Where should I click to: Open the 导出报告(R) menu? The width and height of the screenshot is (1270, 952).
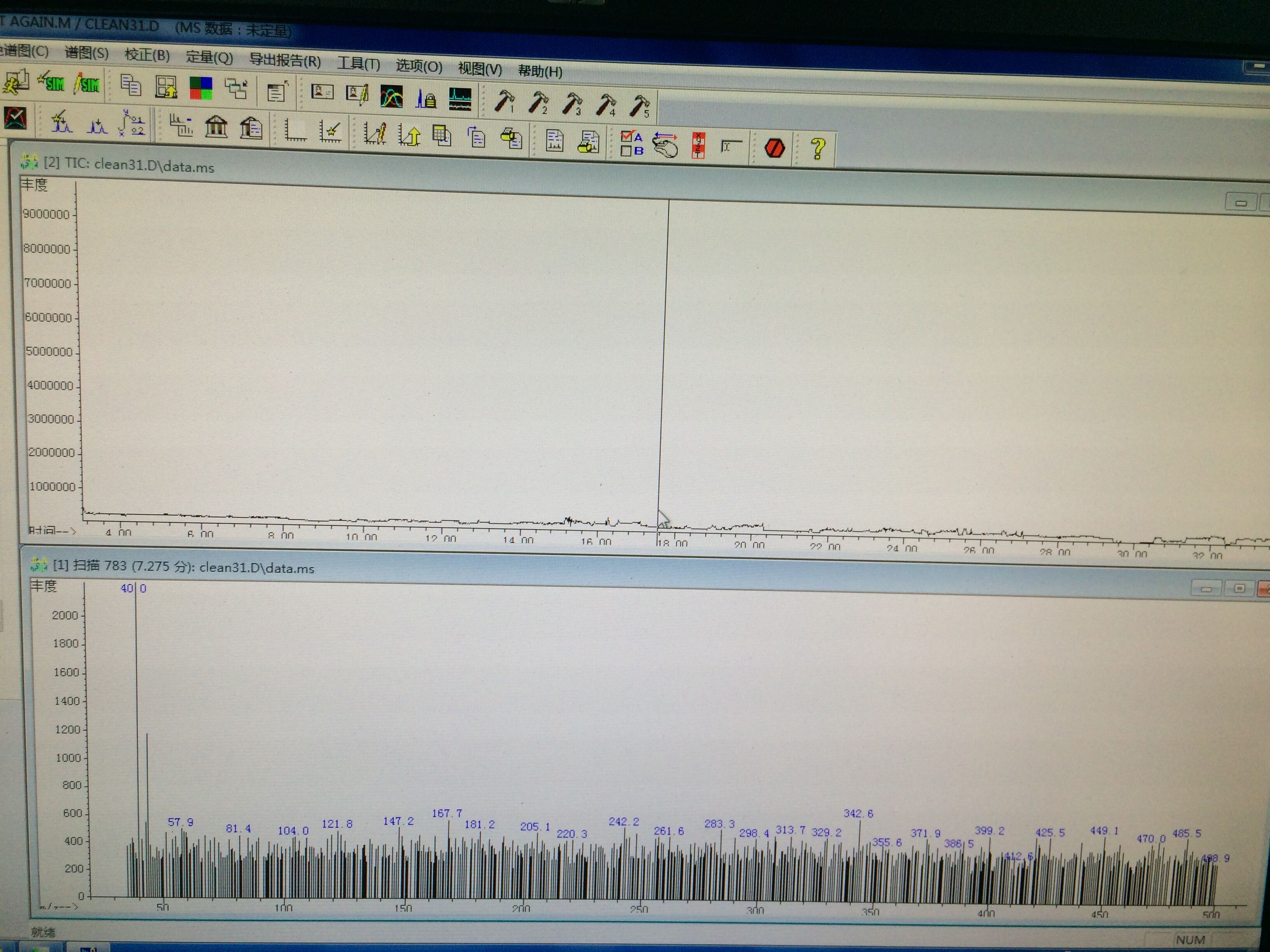(x=285, y=61)
